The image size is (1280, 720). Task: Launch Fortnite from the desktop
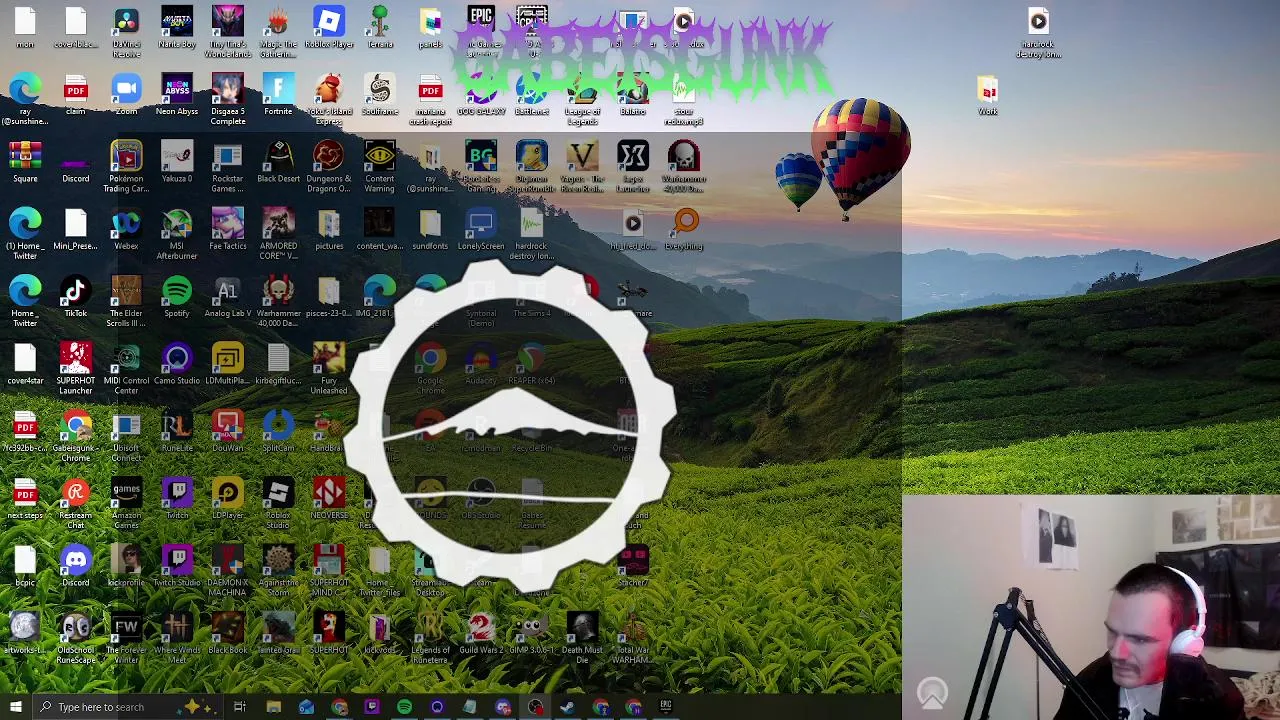click(x=278, y=95)
